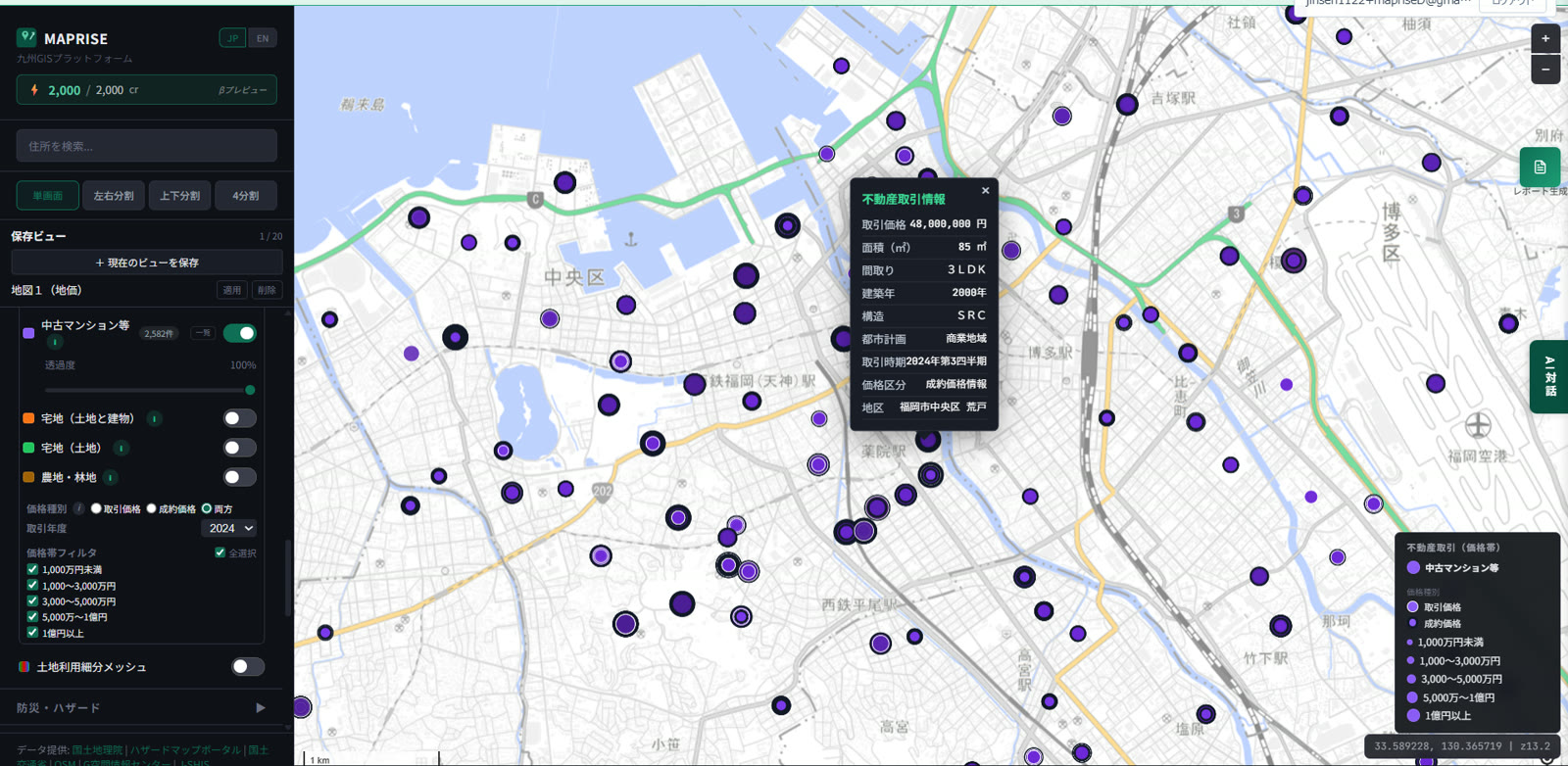Click the 一覧 button for 中古マンション等
Viewport: 1568px width, 766px height.
(203, 333)
